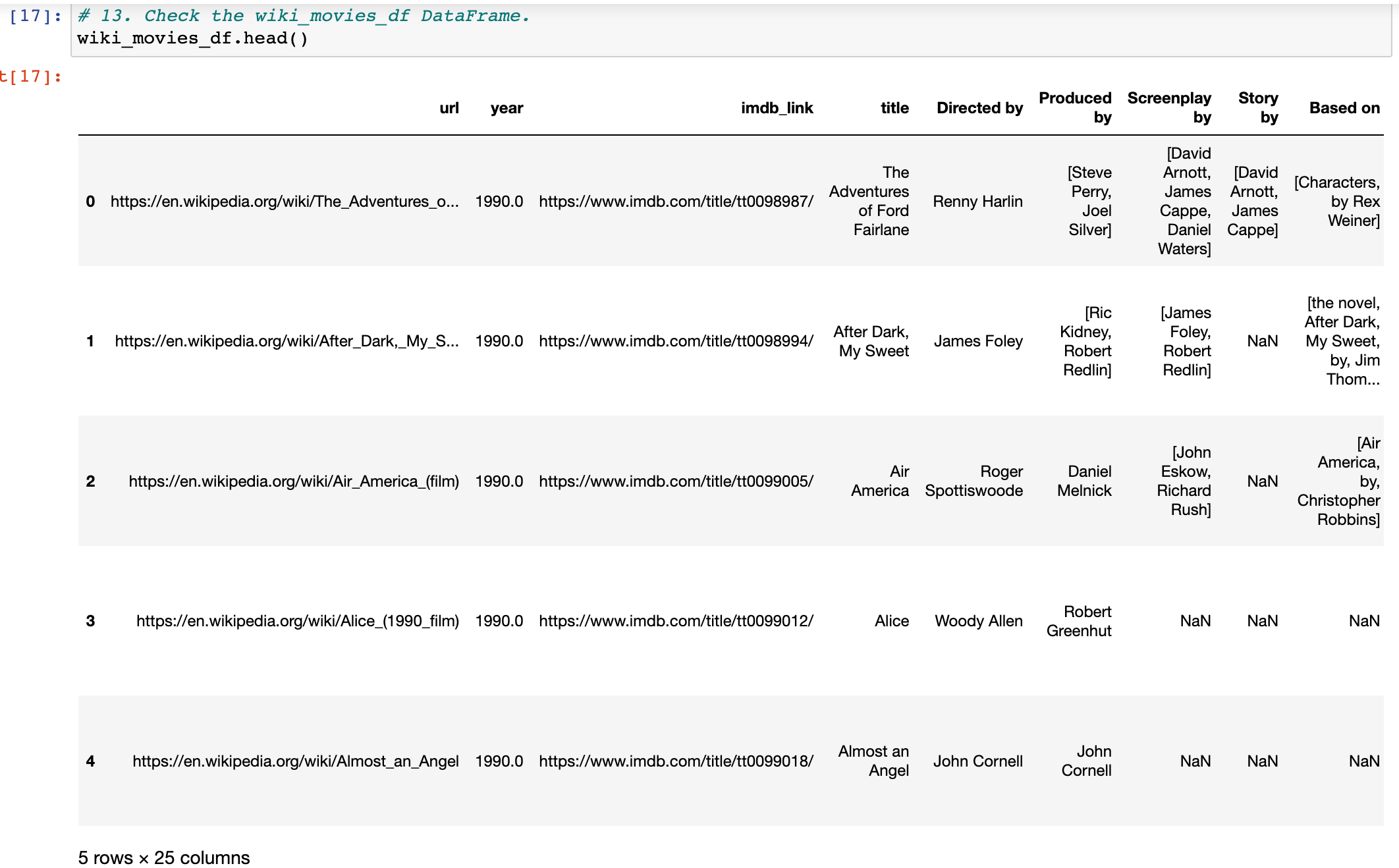
Task: Select the NaN value under Story by row 3
Action: tap(1262, 620)
